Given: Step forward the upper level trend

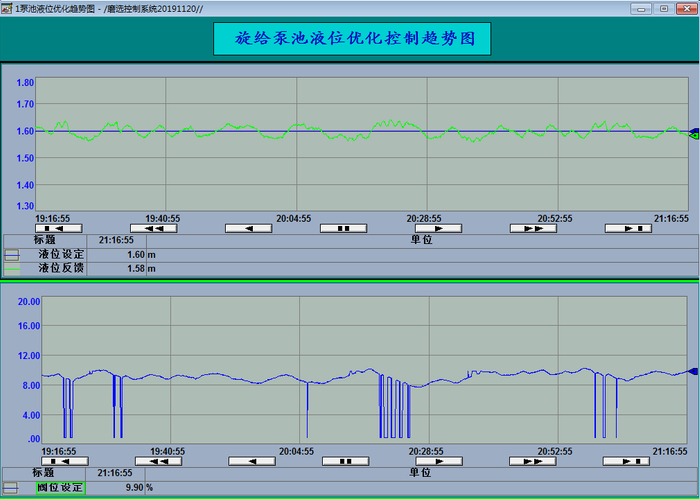Looking at the screenshot, I should tap(438, 229).
